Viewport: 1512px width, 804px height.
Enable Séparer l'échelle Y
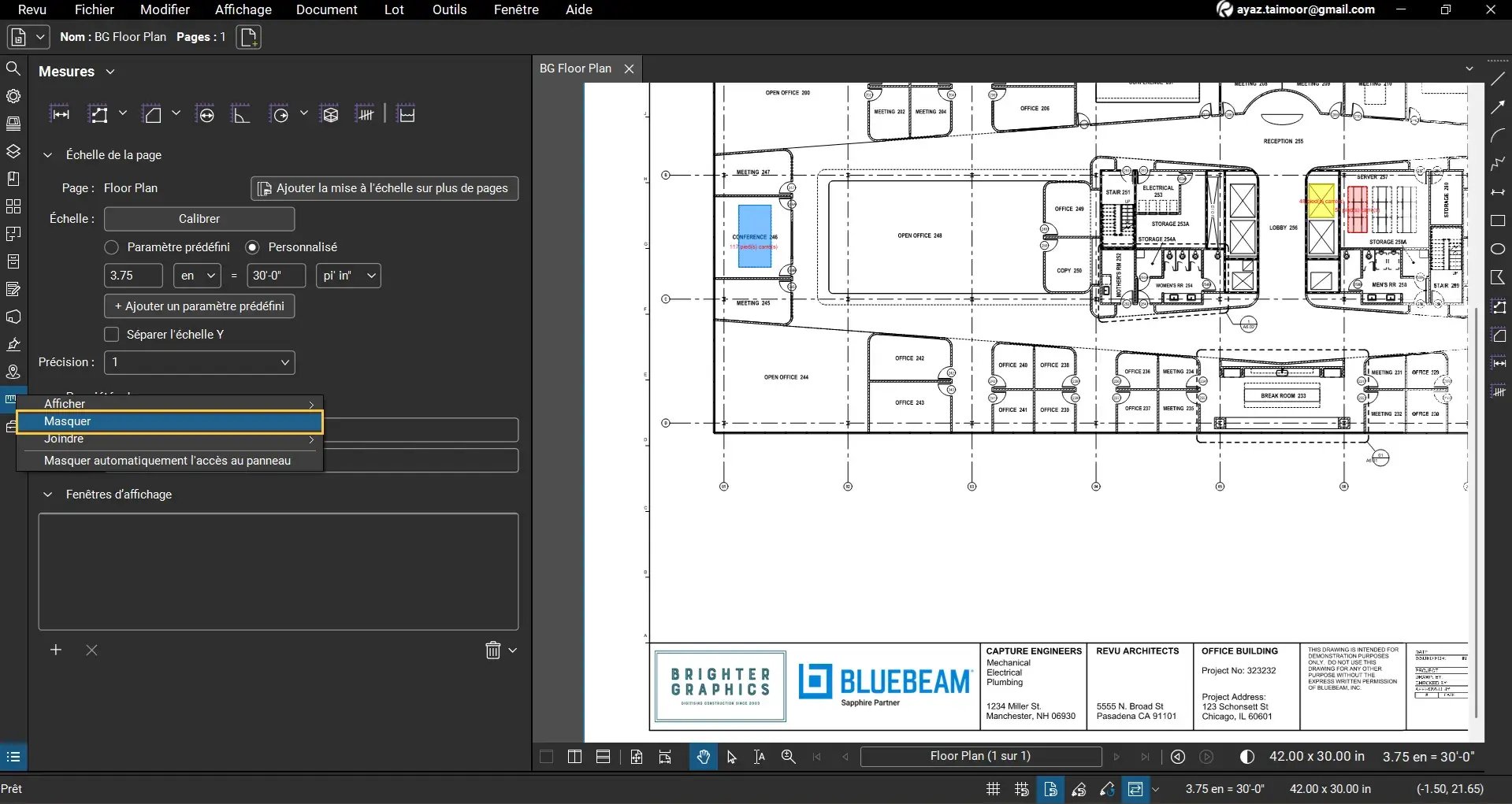(x=112, y=334)
